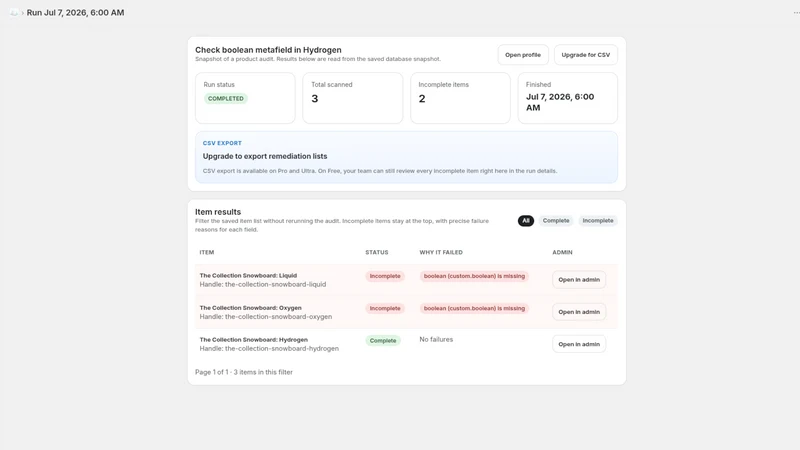Click Complete status badge in Hydrogen row

[383, 340]
